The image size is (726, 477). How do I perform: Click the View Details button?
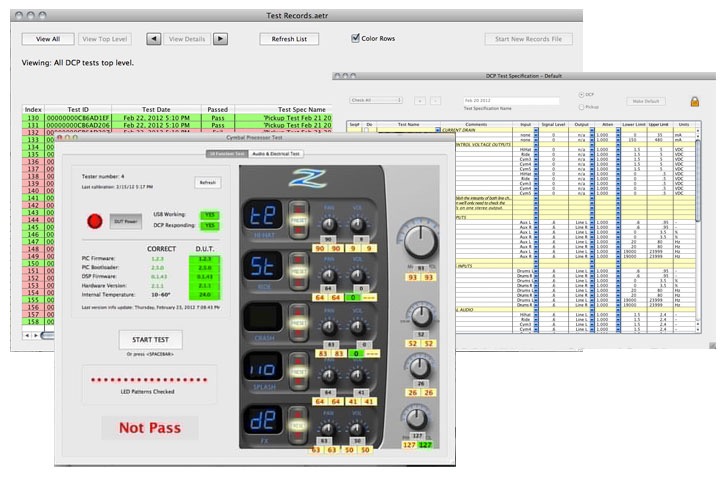tap(187, 39)
